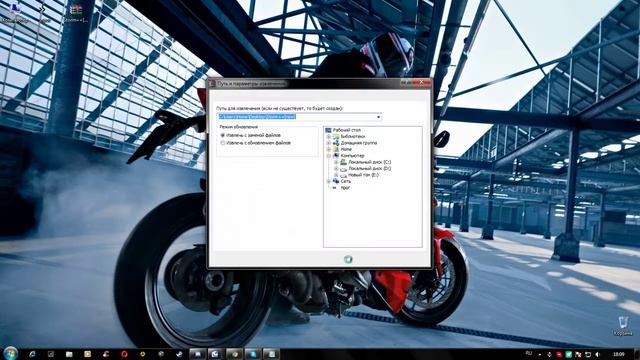Viewport: 640px width, 360px height.
Task: Click the red tray notification icon
Action: point(559,355)
